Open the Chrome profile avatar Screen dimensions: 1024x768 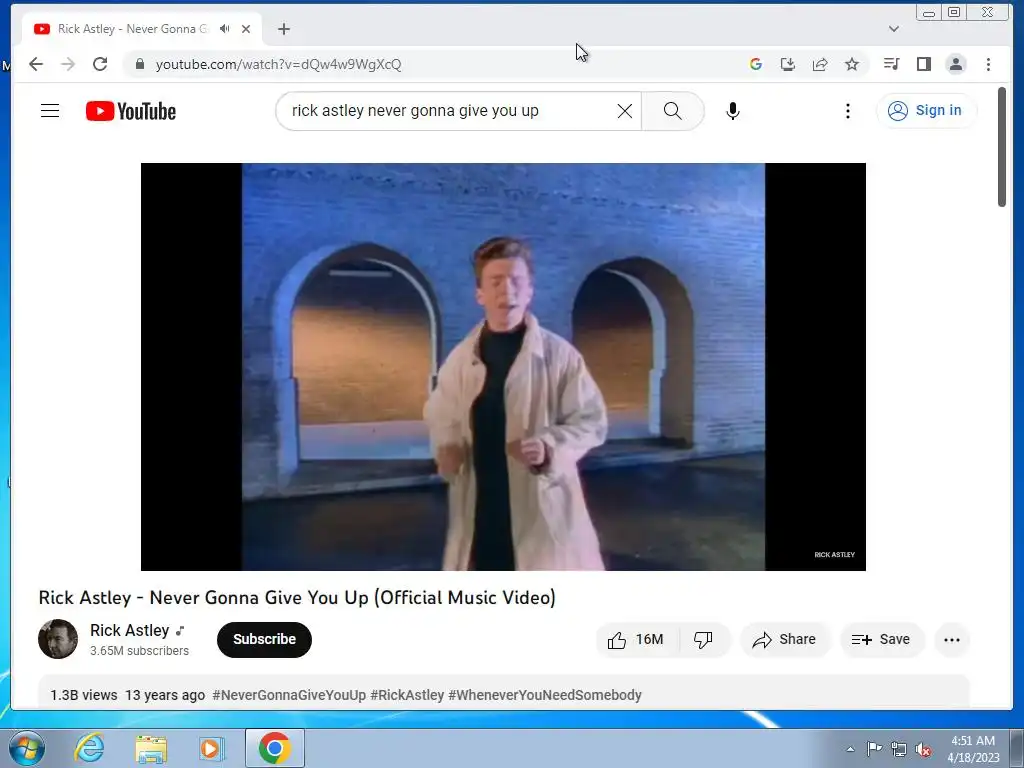point(955,64)
